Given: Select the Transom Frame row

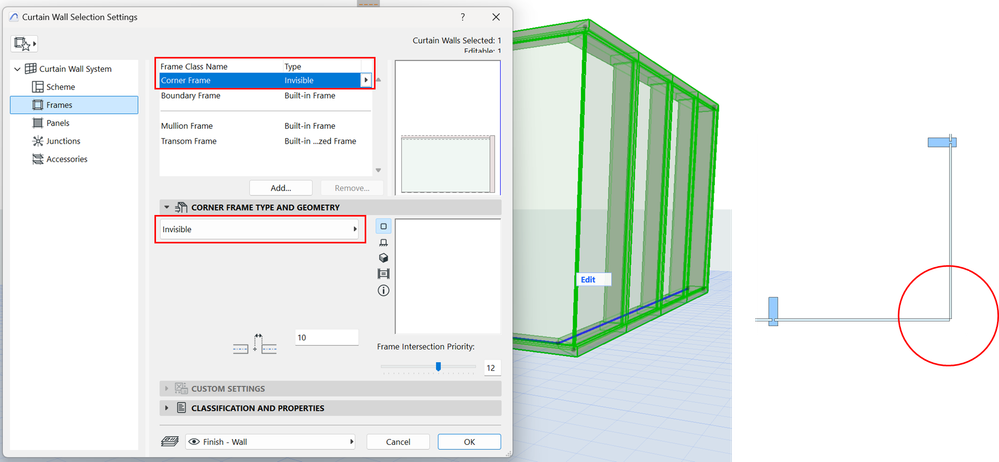Looking at the screenshot, I should click(265, 141).
